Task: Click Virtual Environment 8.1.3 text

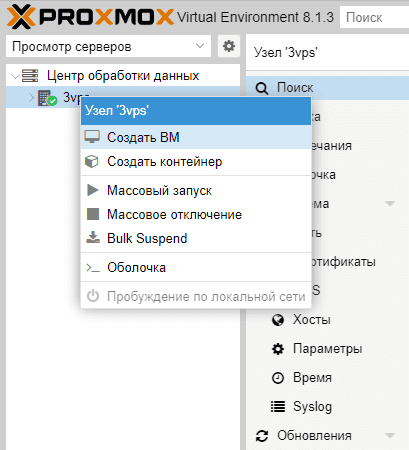Action: tap(255, 17)
